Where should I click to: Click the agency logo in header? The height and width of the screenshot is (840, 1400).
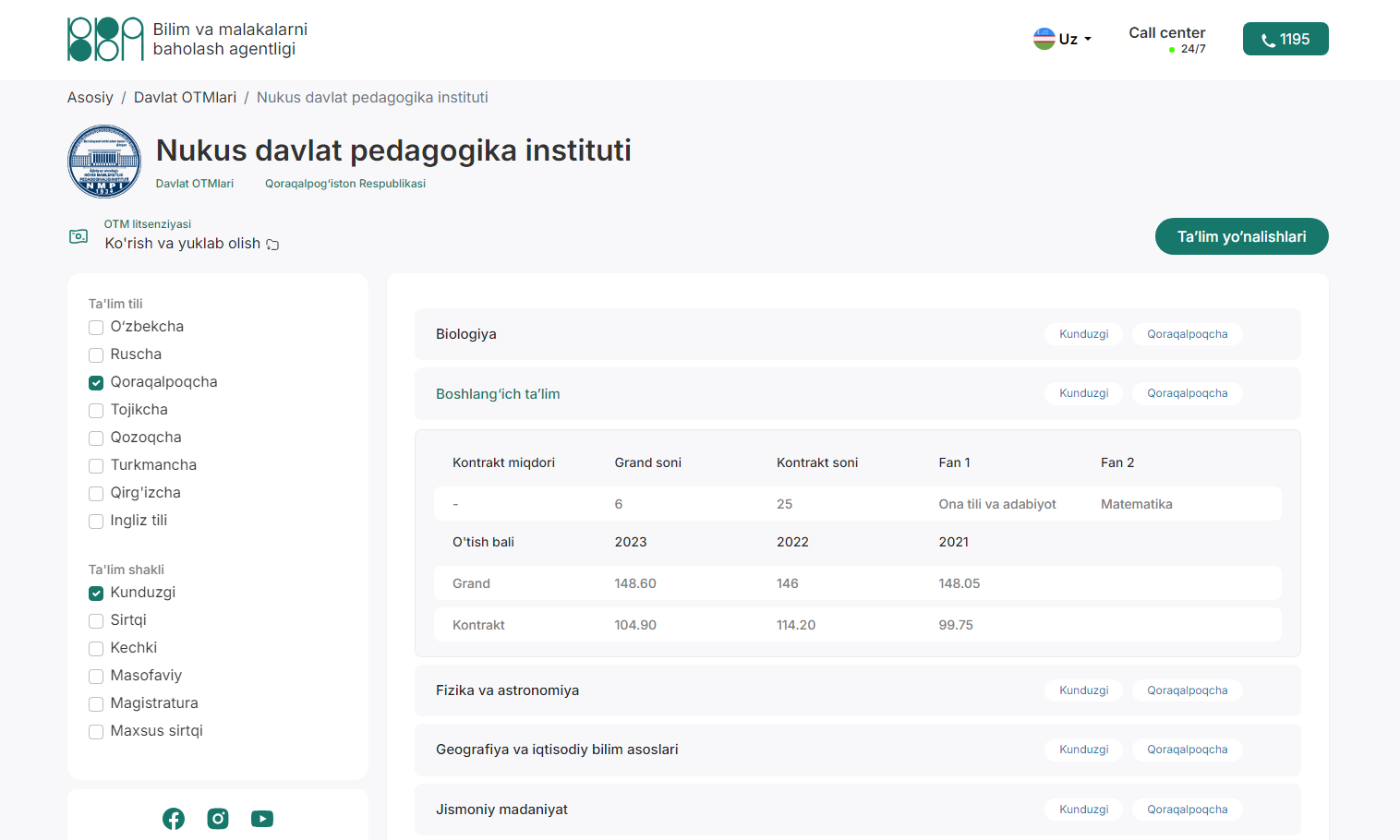pyautogui.click(x=105, y=39)
